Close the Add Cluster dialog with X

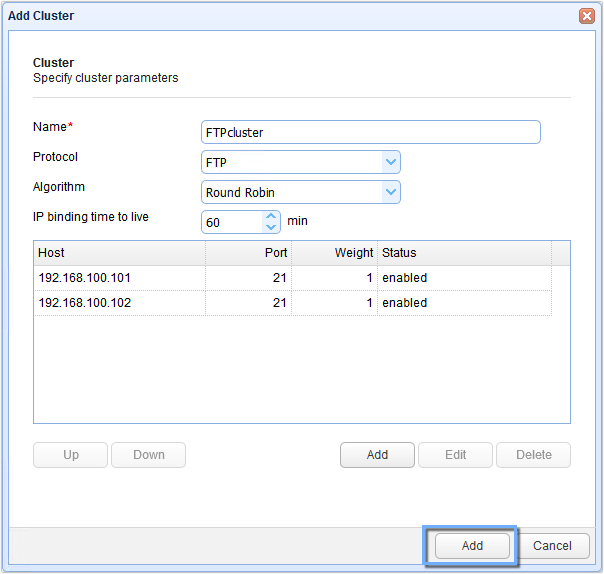[587, 16]
